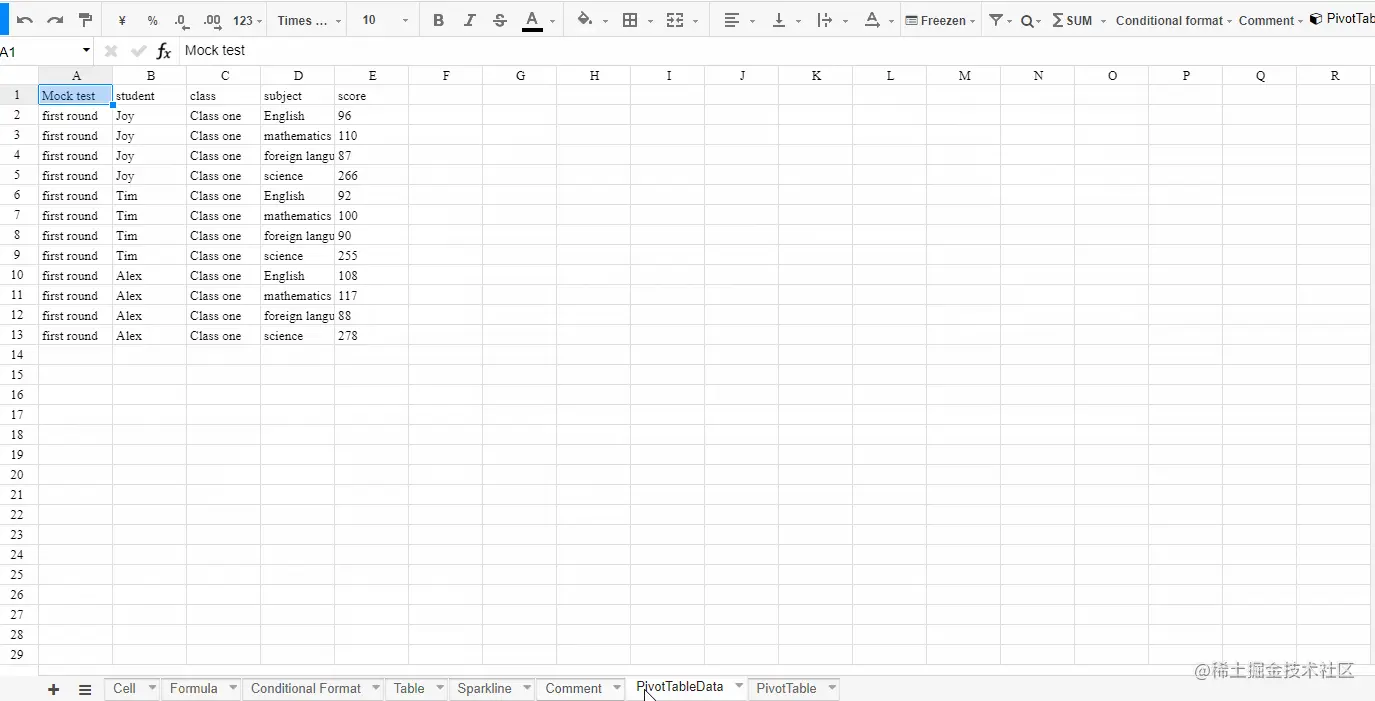The image size is (1375, 701).
Task: Increase decimal places
Action: [212, 20]
